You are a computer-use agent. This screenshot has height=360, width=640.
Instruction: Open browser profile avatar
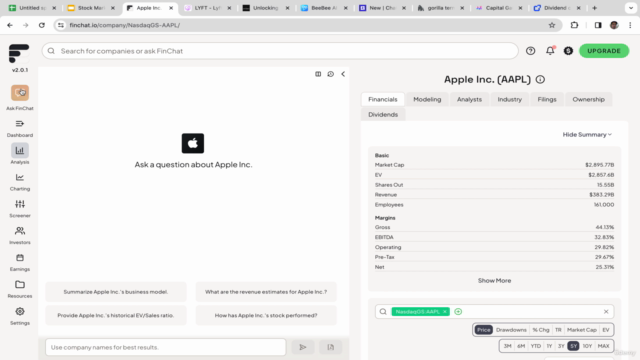tap(614, 25)
